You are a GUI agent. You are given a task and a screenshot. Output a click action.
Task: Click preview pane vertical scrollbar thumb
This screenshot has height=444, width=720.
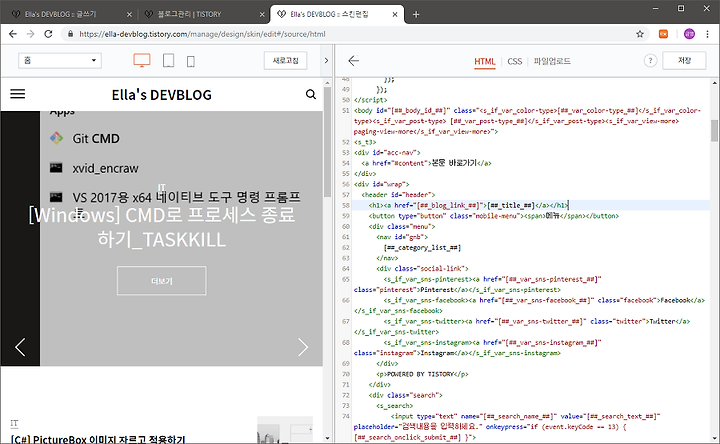point(327,141)
